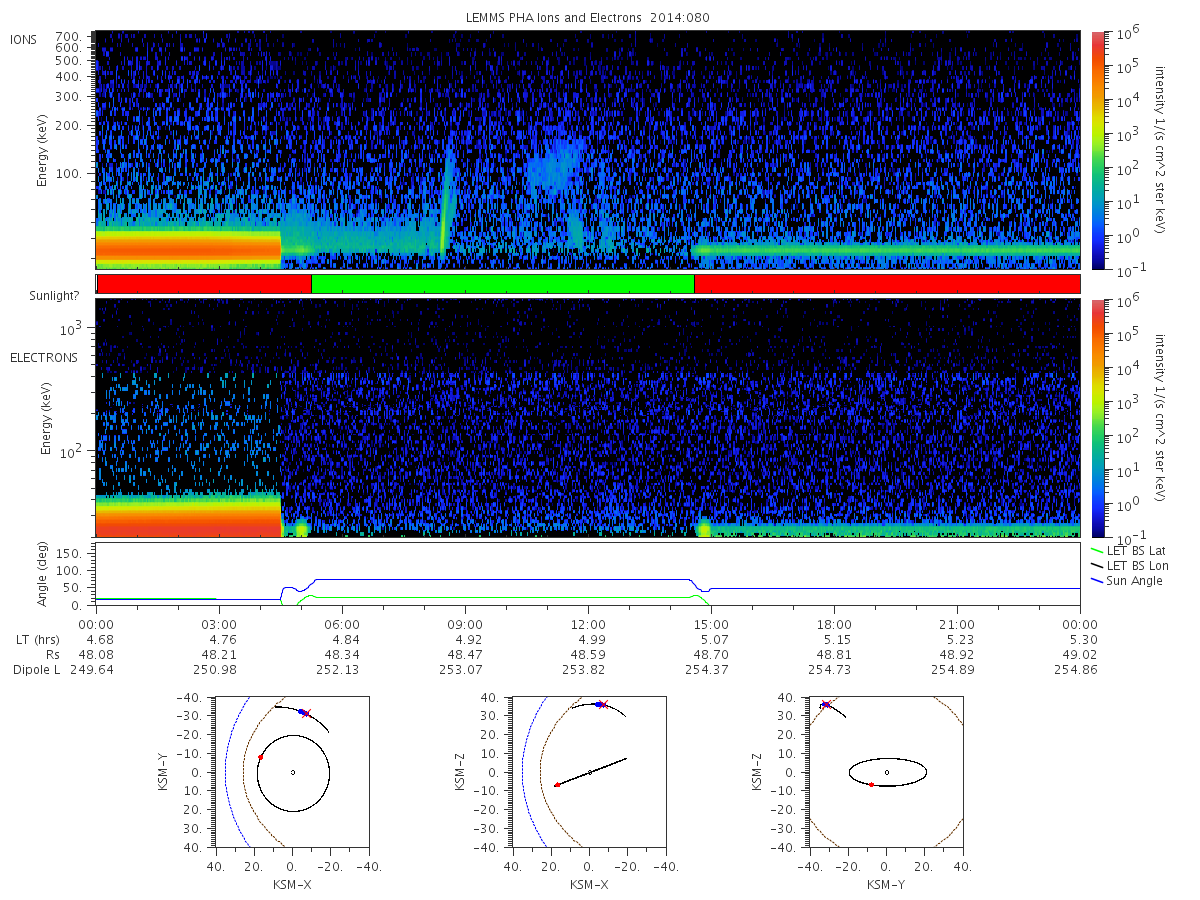
Task: Click the electrons intensity colorbar
Action: [x=1097, y=418]
